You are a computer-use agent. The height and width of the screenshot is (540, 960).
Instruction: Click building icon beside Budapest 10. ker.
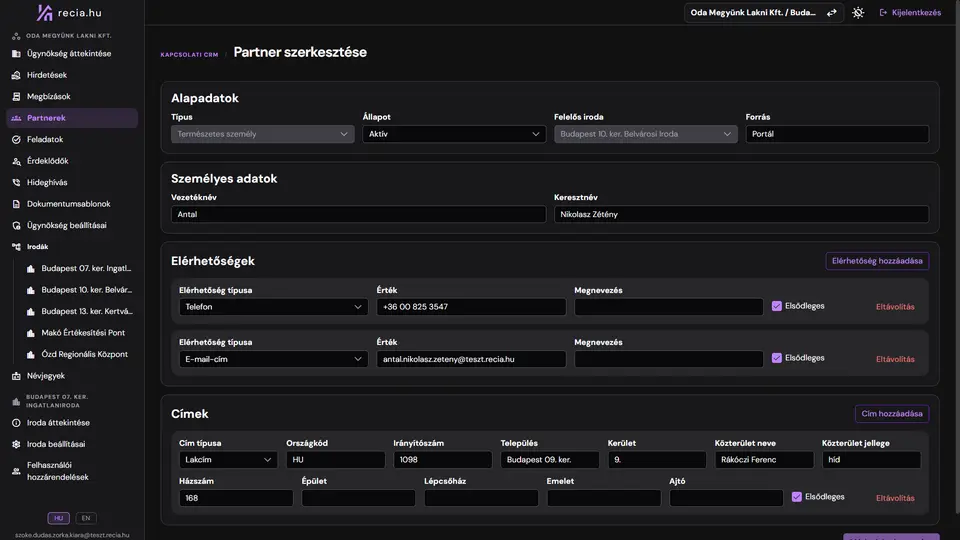click(31, 290)
